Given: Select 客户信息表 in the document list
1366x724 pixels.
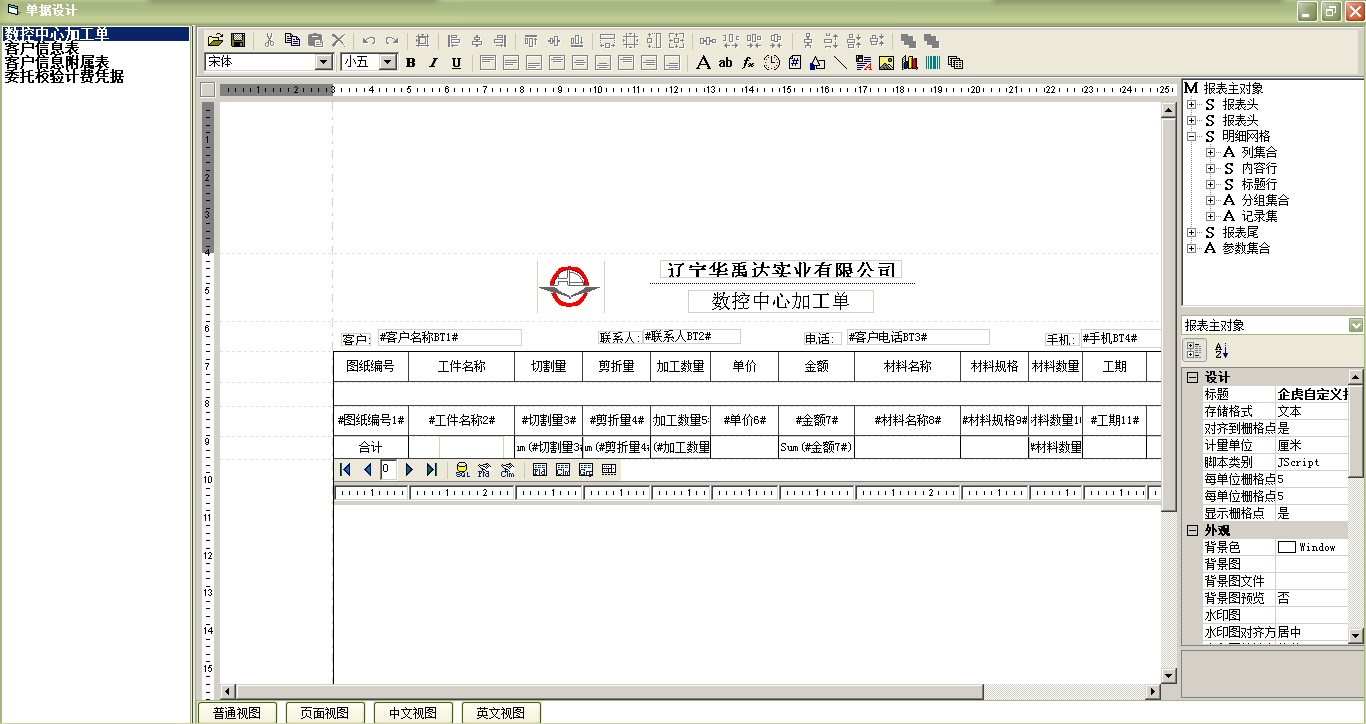Looking at the screenshot, I should 42,48.
